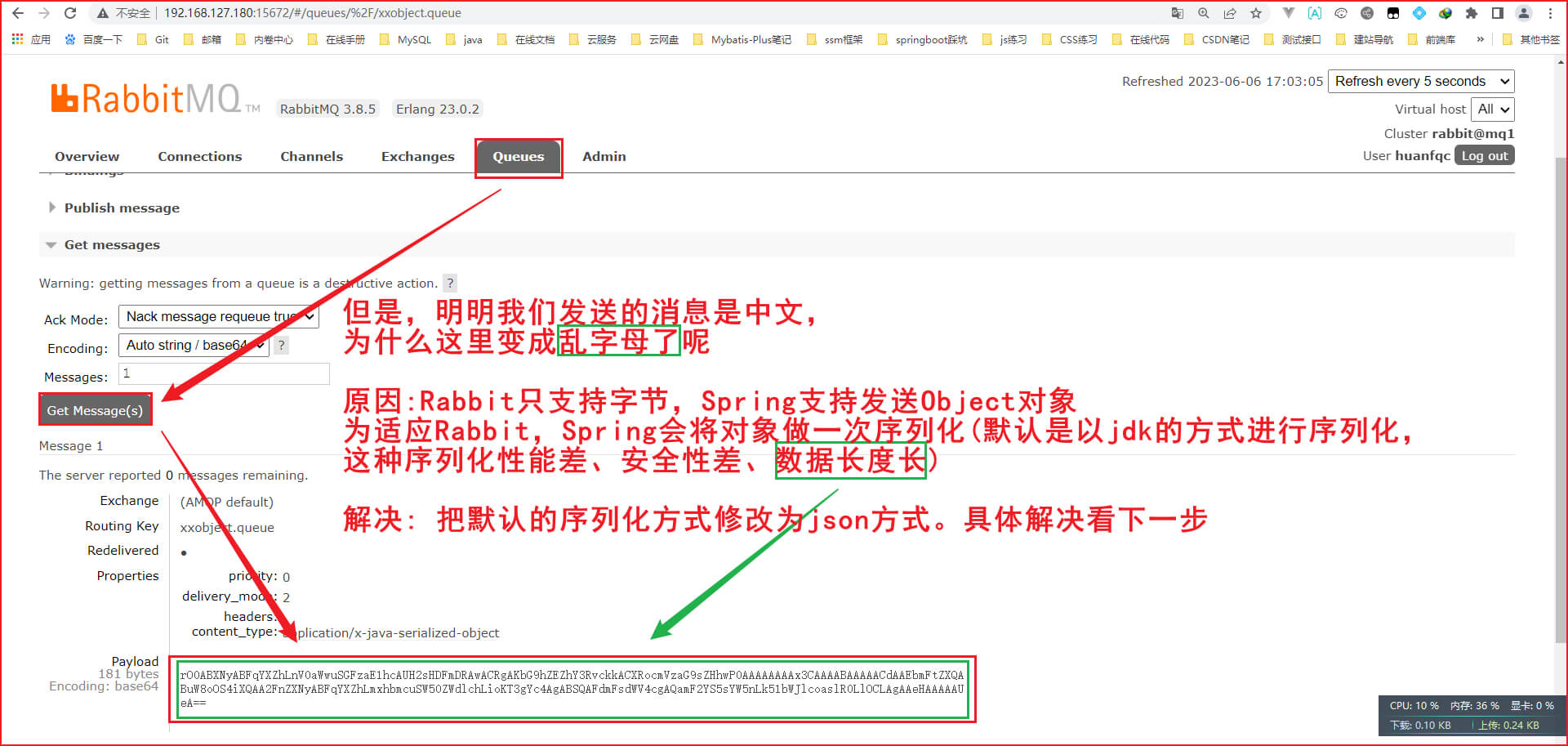Open the 百度一下 bookmark
Image resolution: width=1568 pixels, height=746 pixels.
click(x=94, y=39)
